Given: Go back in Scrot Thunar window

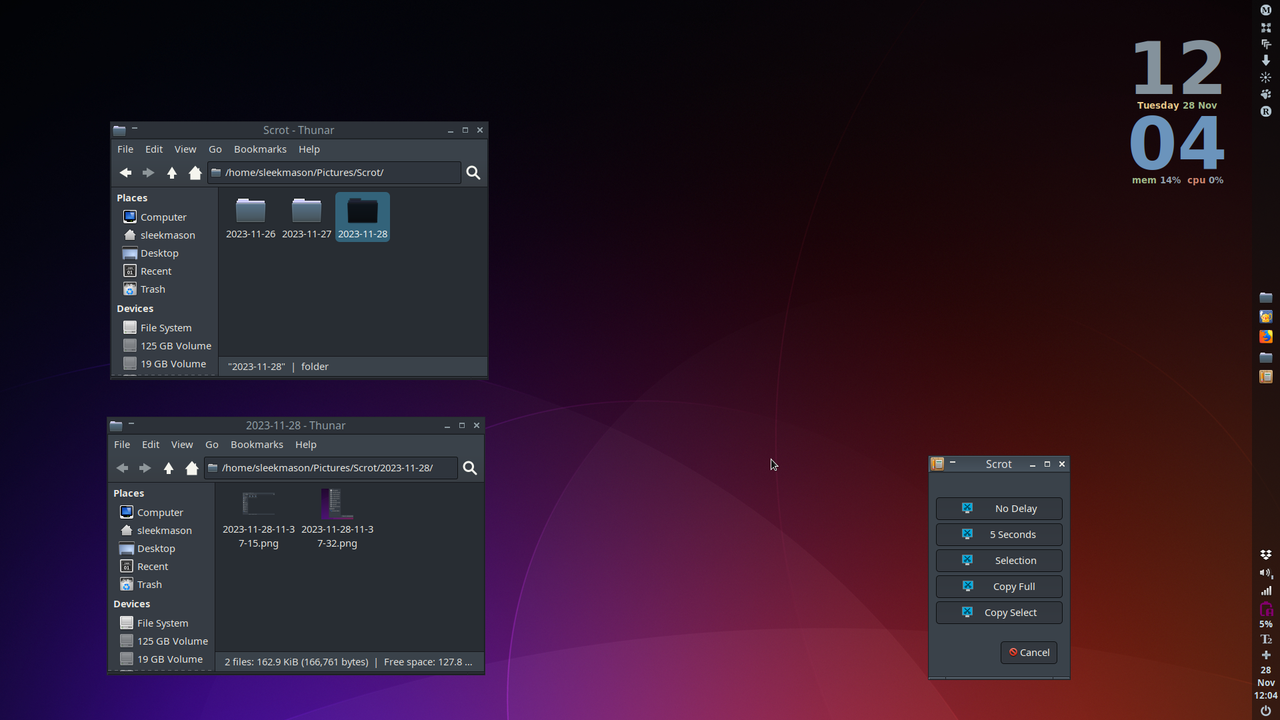Looking at the screenshot, I should (126, 173).
